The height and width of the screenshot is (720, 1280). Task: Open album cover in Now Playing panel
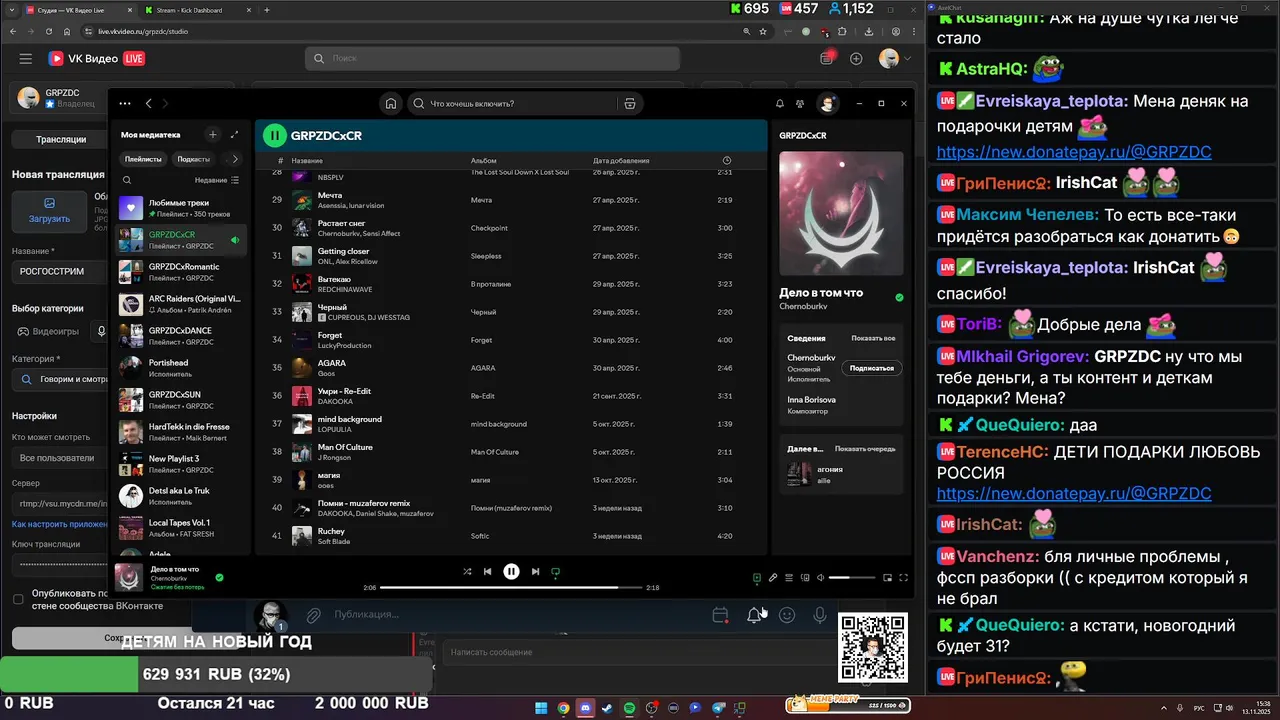point(841,213)
